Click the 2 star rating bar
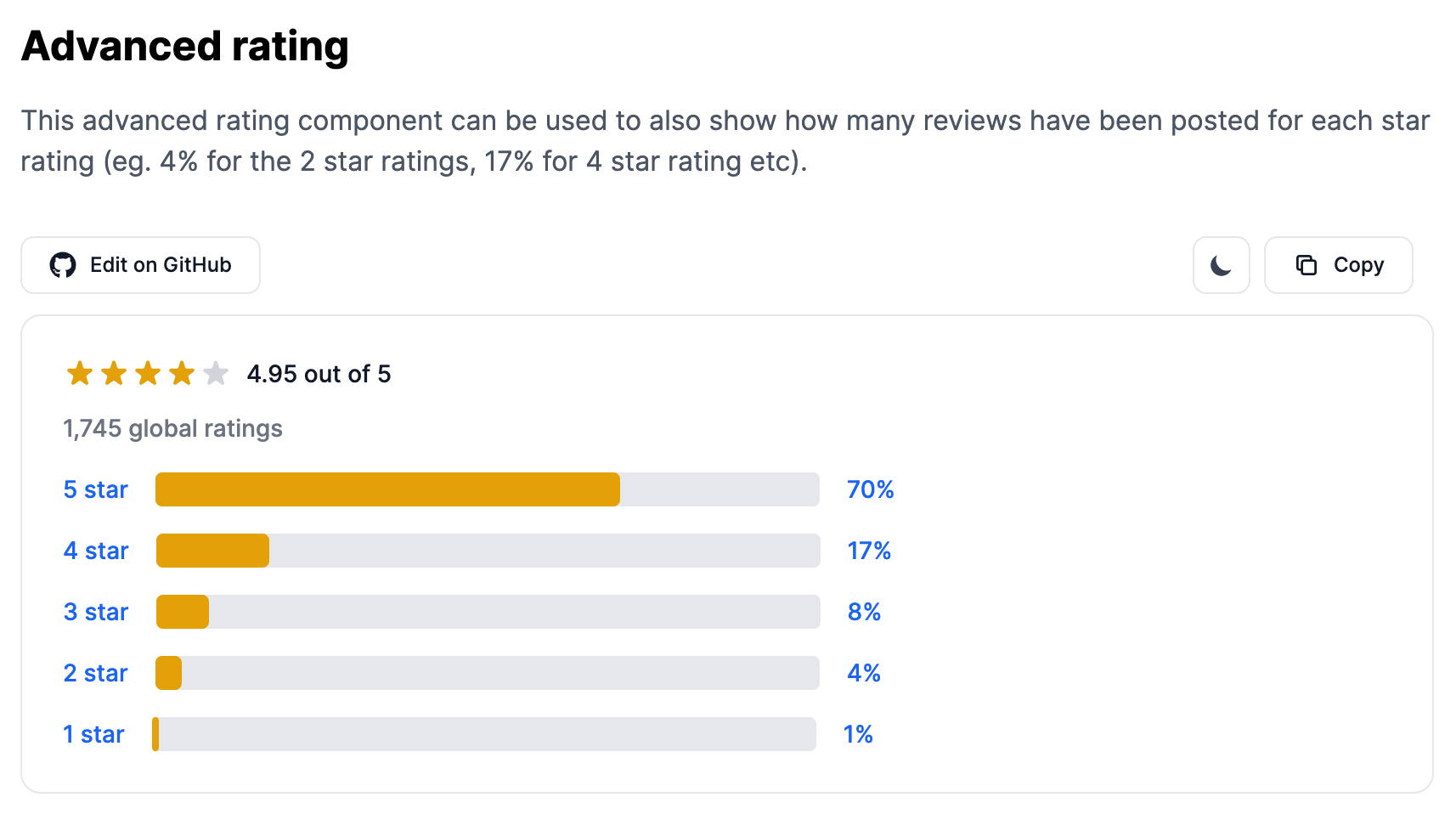Viewport: 1456px width, 814px height. 487,672
